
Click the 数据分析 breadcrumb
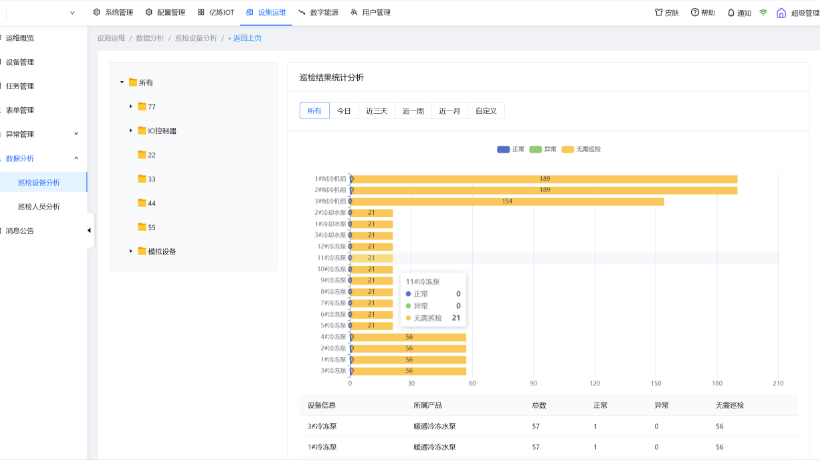click(150, 38)
